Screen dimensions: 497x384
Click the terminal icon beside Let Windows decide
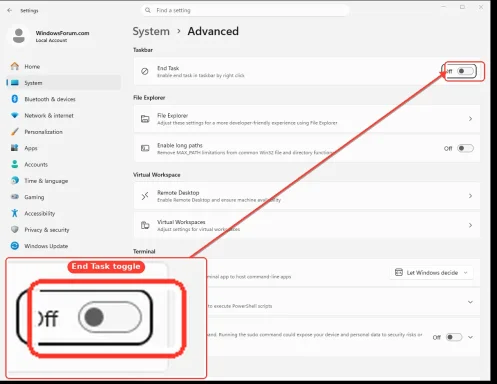tap(399, 272)
